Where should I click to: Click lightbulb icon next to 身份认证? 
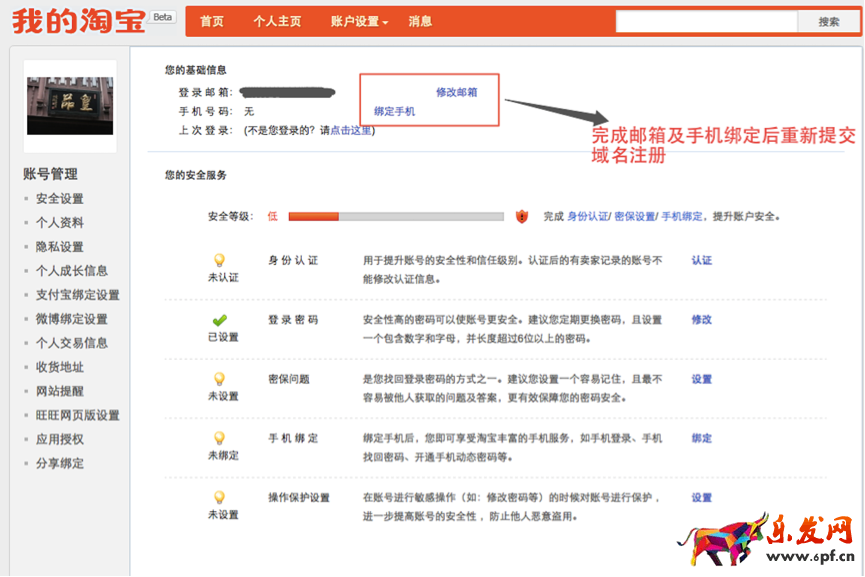coord(220,260)
